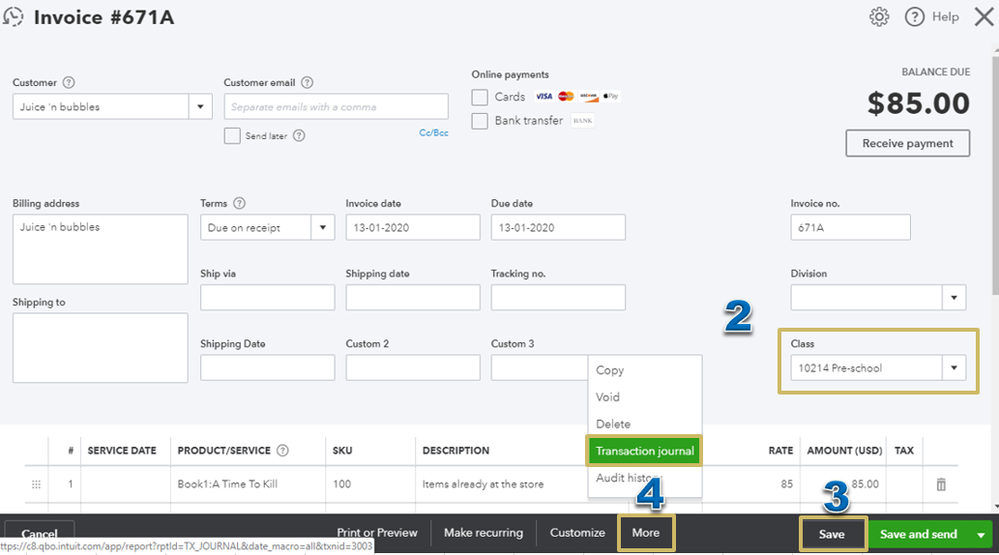This screenshot has width=999, height=555.
Task: Open the Cc/Bcc link
Action: click(433, 133)
